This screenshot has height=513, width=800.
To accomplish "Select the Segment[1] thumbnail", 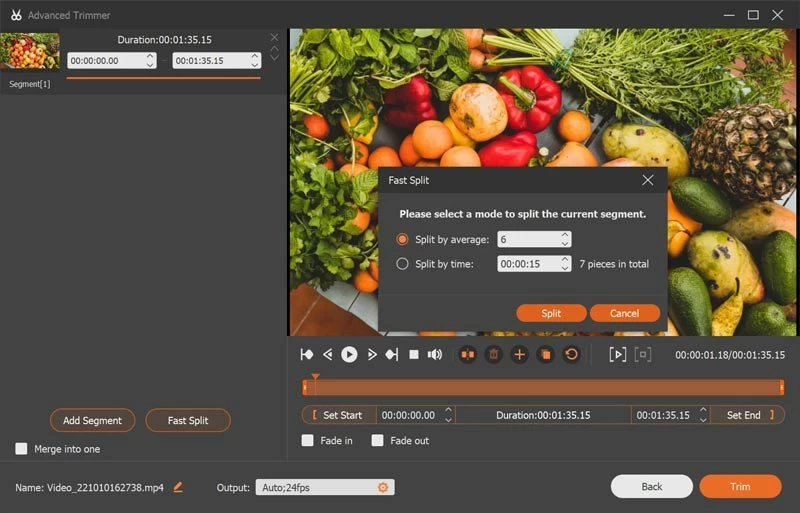I will click(30, 51).
